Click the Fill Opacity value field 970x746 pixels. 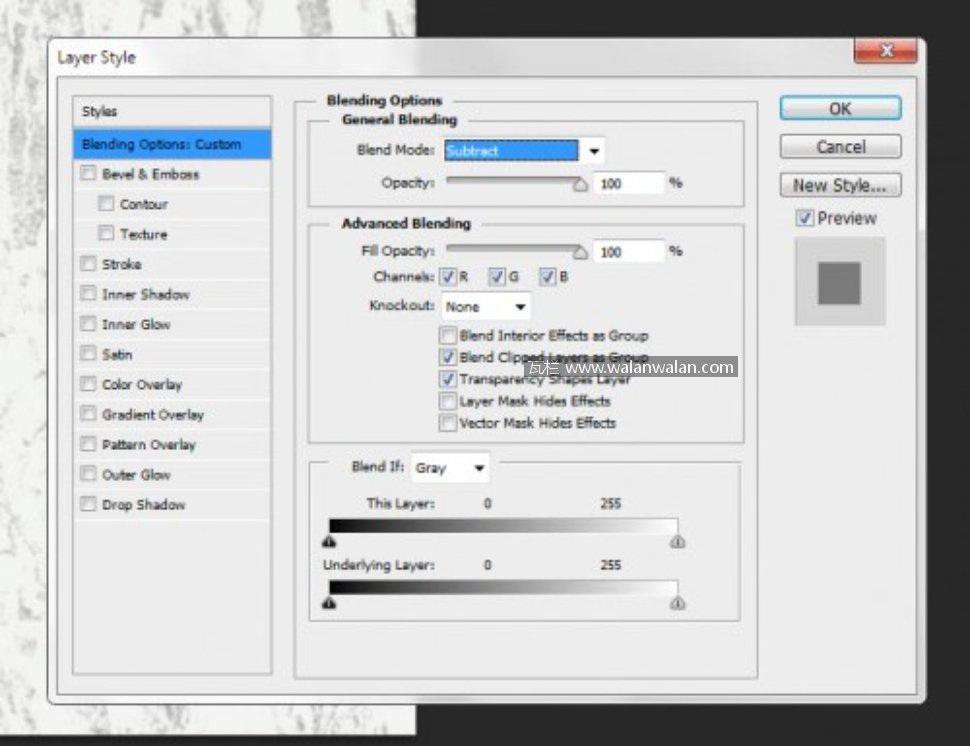tap(628, 252)
